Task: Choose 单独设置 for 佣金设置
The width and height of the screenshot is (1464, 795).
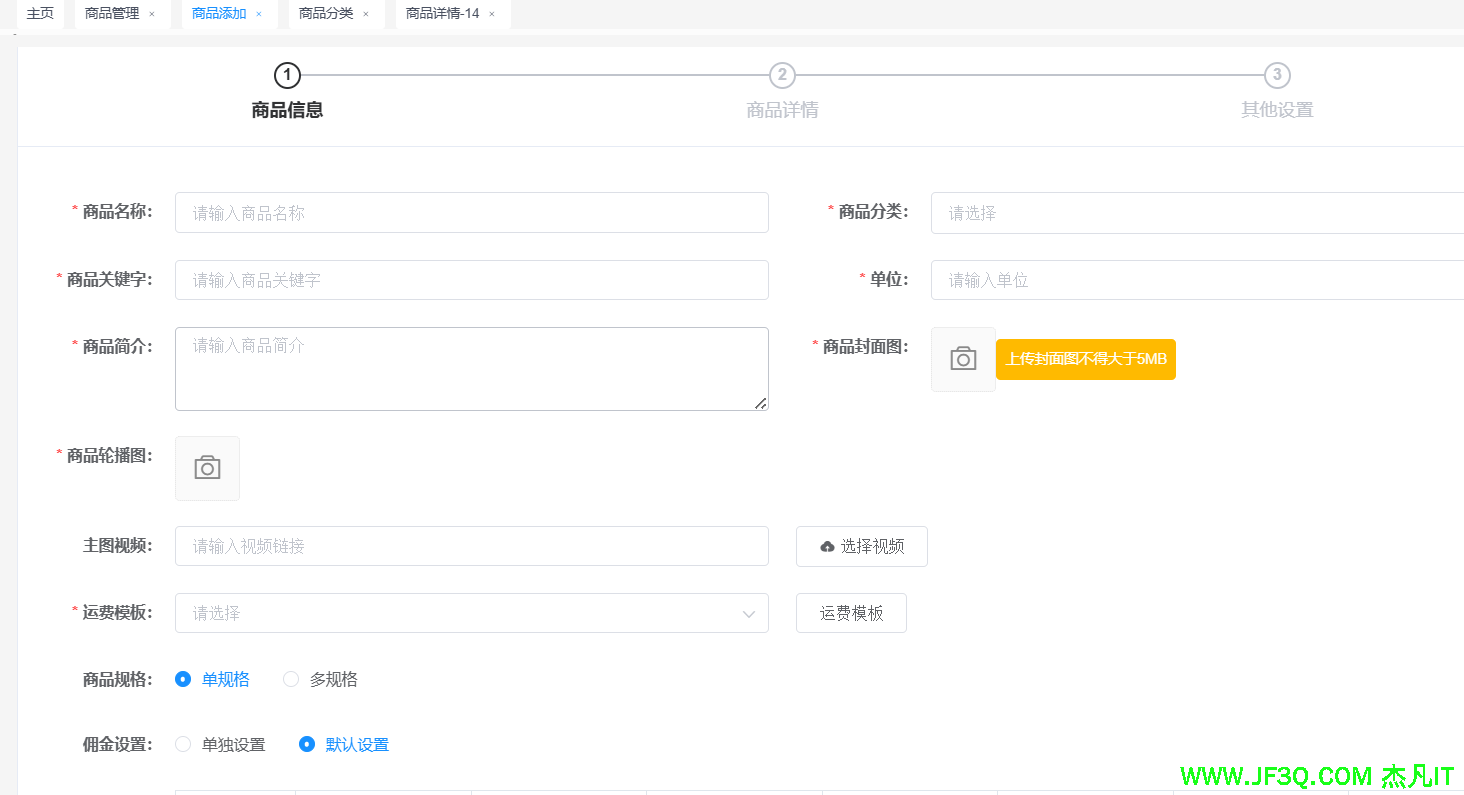Action: [183, 744]
